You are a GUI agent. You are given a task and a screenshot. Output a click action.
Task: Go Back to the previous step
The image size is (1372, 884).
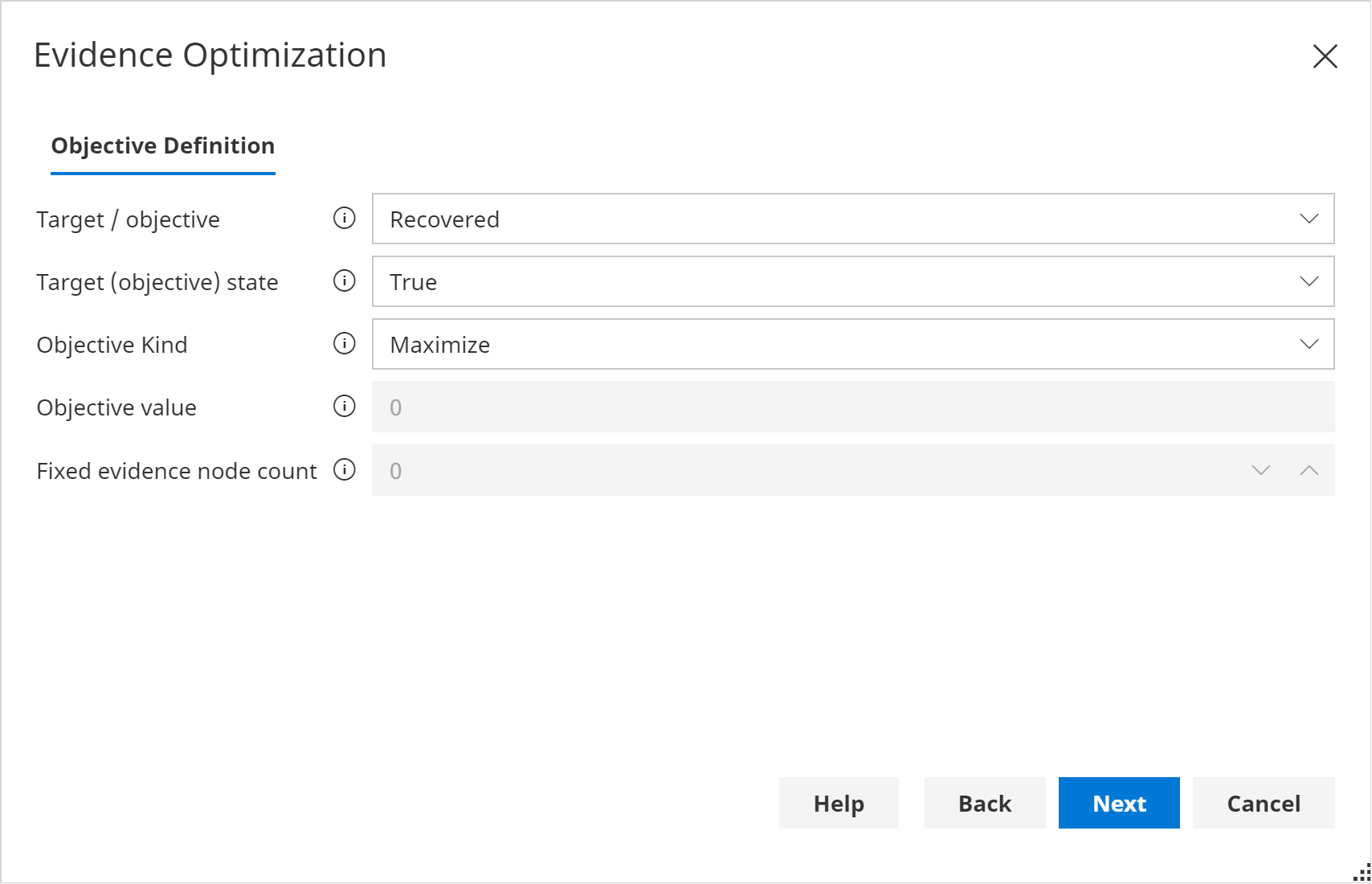(x=984, y=803)
